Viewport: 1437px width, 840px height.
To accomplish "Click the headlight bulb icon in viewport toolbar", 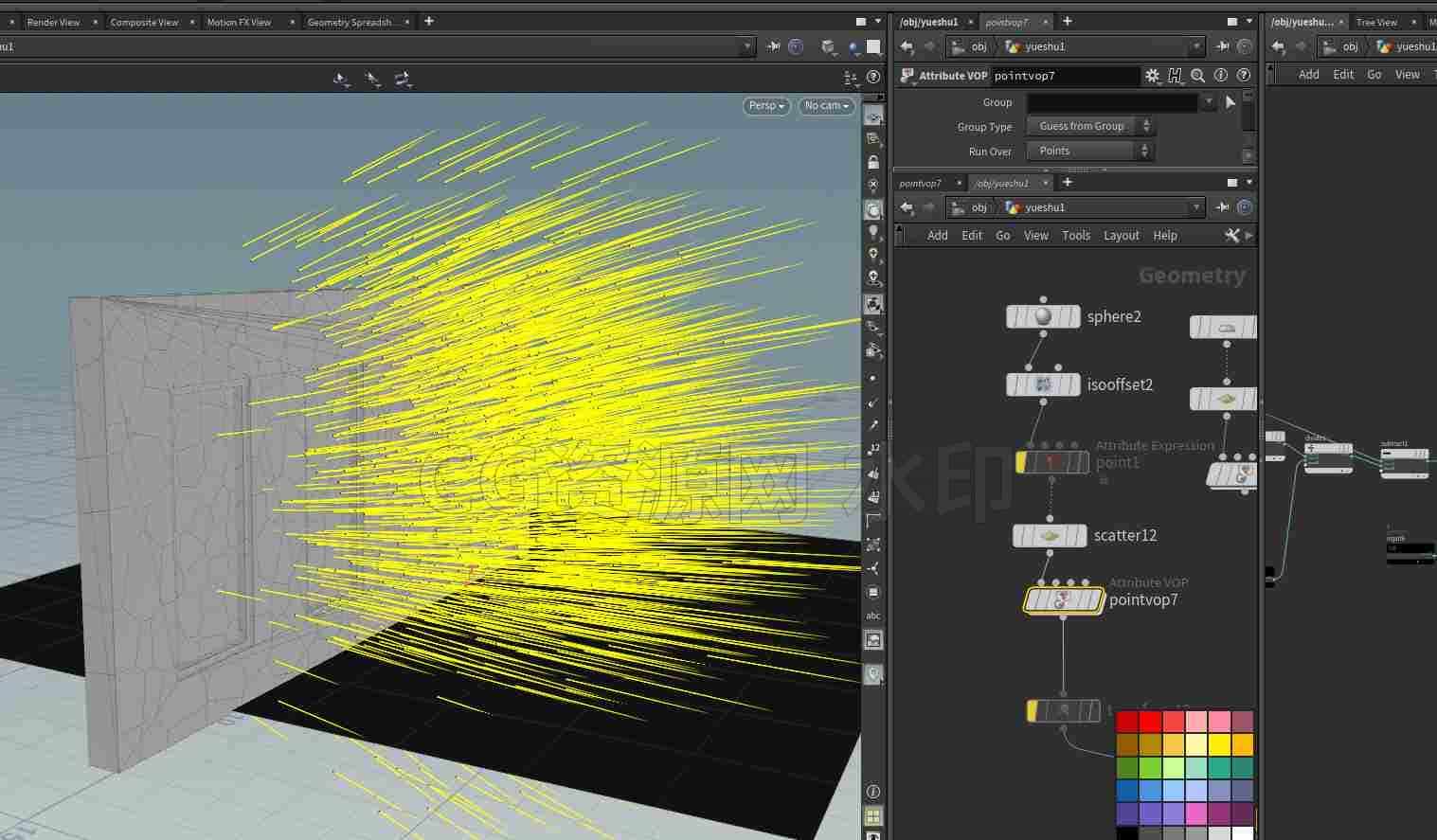I will point(873,232).
